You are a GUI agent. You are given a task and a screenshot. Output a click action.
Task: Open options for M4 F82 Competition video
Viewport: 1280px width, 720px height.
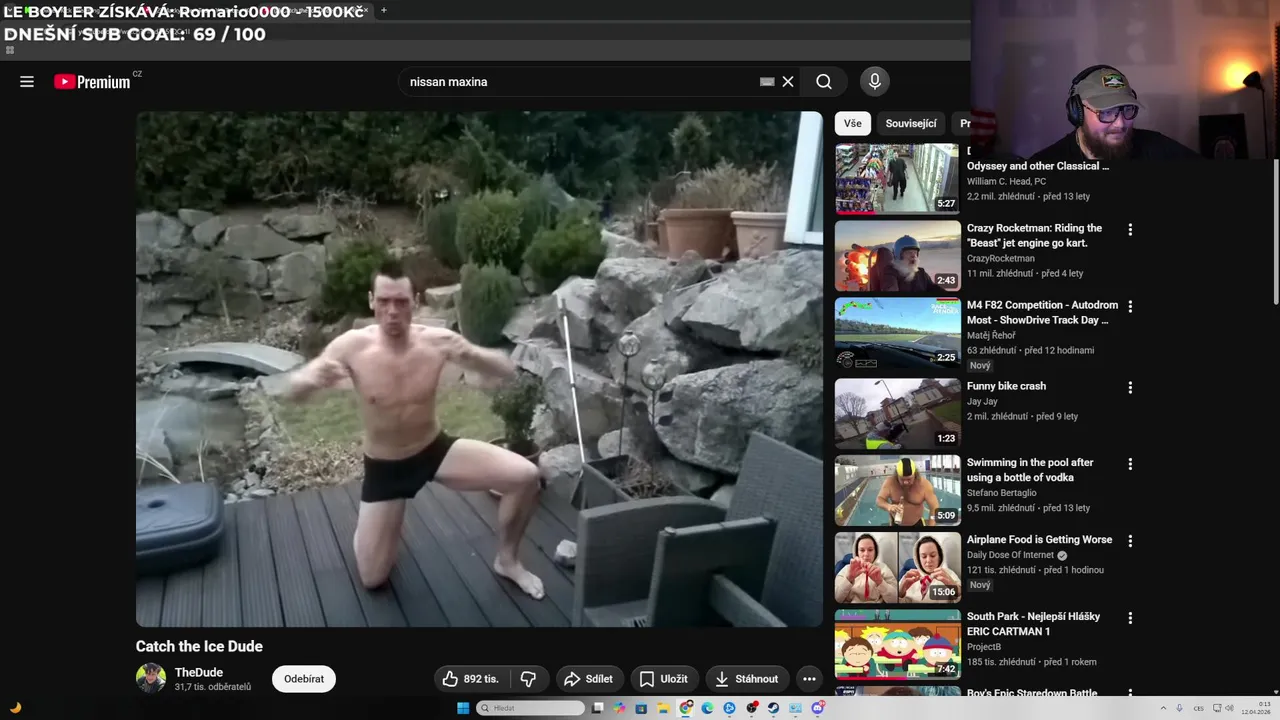pyautogui.click(x=1130, y=307)
